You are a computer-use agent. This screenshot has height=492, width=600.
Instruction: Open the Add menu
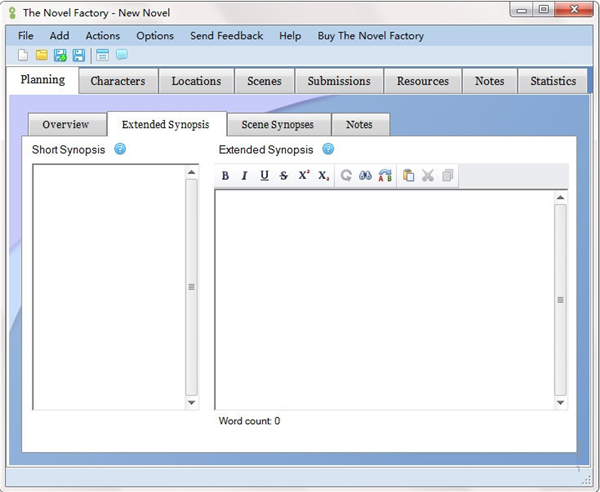pos(59,36)
